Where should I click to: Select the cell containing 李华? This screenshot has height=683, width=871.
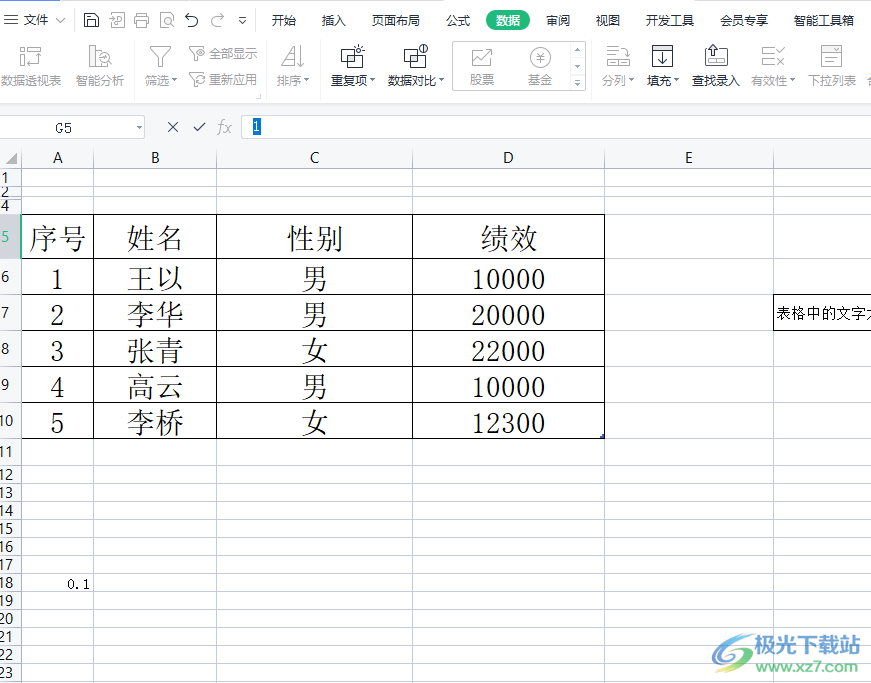pos(155,313)
